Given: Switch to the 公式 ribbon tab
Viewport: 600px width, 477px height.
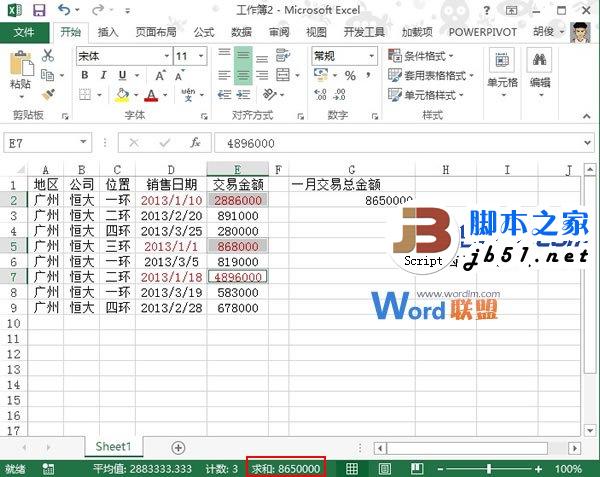Looking at the screenshot, I should 204,32.
